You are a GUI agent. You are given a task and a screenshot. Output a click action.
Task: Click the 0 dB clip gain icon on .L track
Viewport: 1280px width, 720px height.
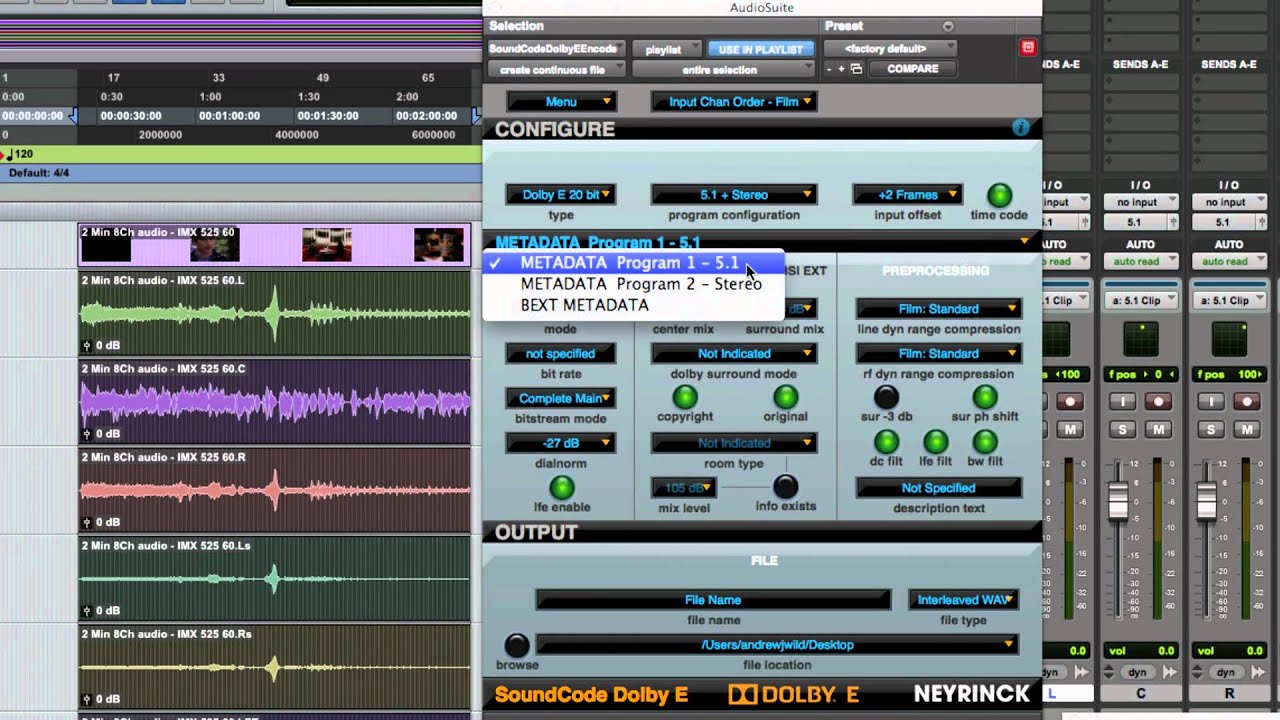point(87,345)
